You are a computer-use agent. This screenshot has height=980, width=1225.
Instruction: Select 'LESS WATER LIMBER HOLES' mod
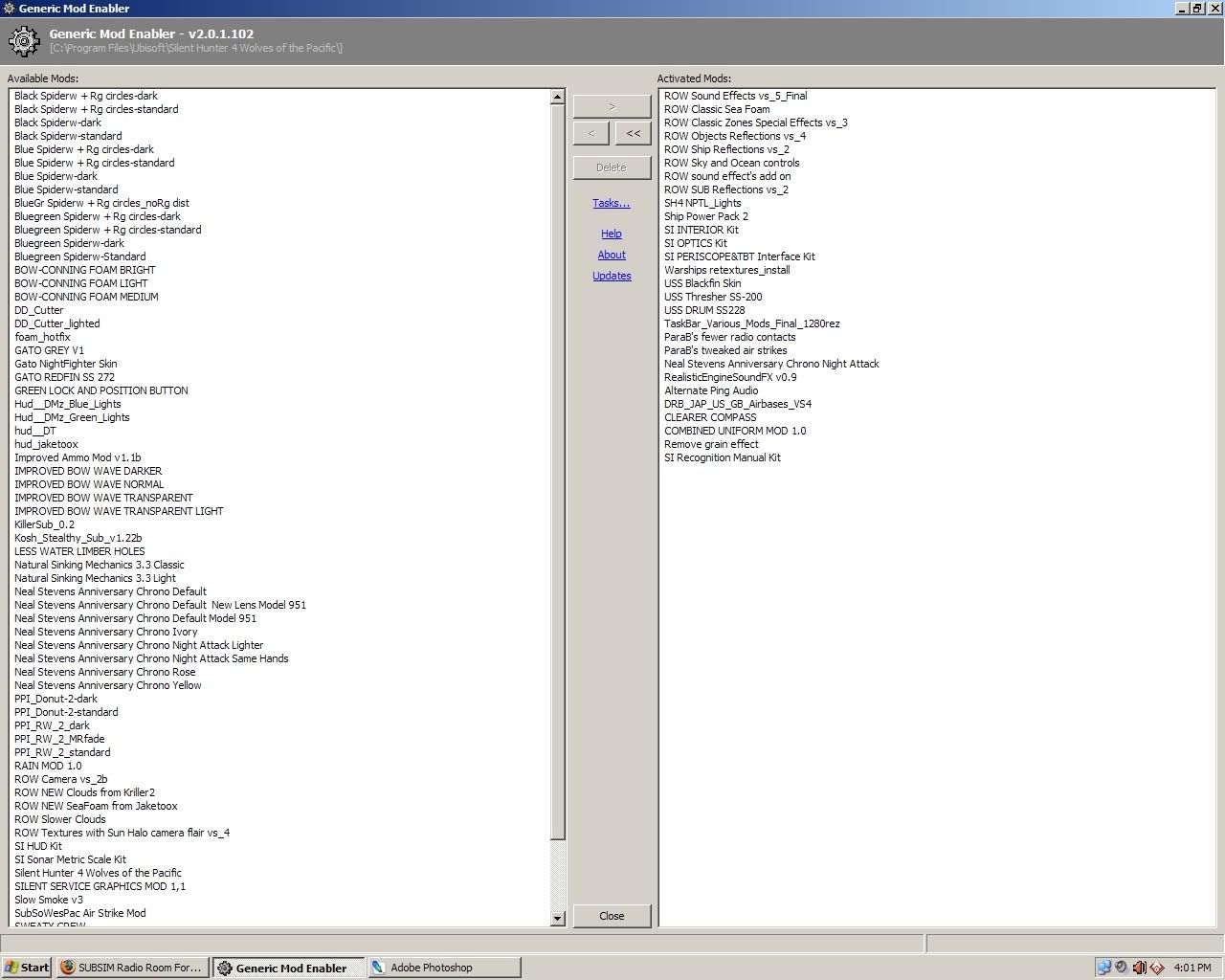click(x=79, y=551)
